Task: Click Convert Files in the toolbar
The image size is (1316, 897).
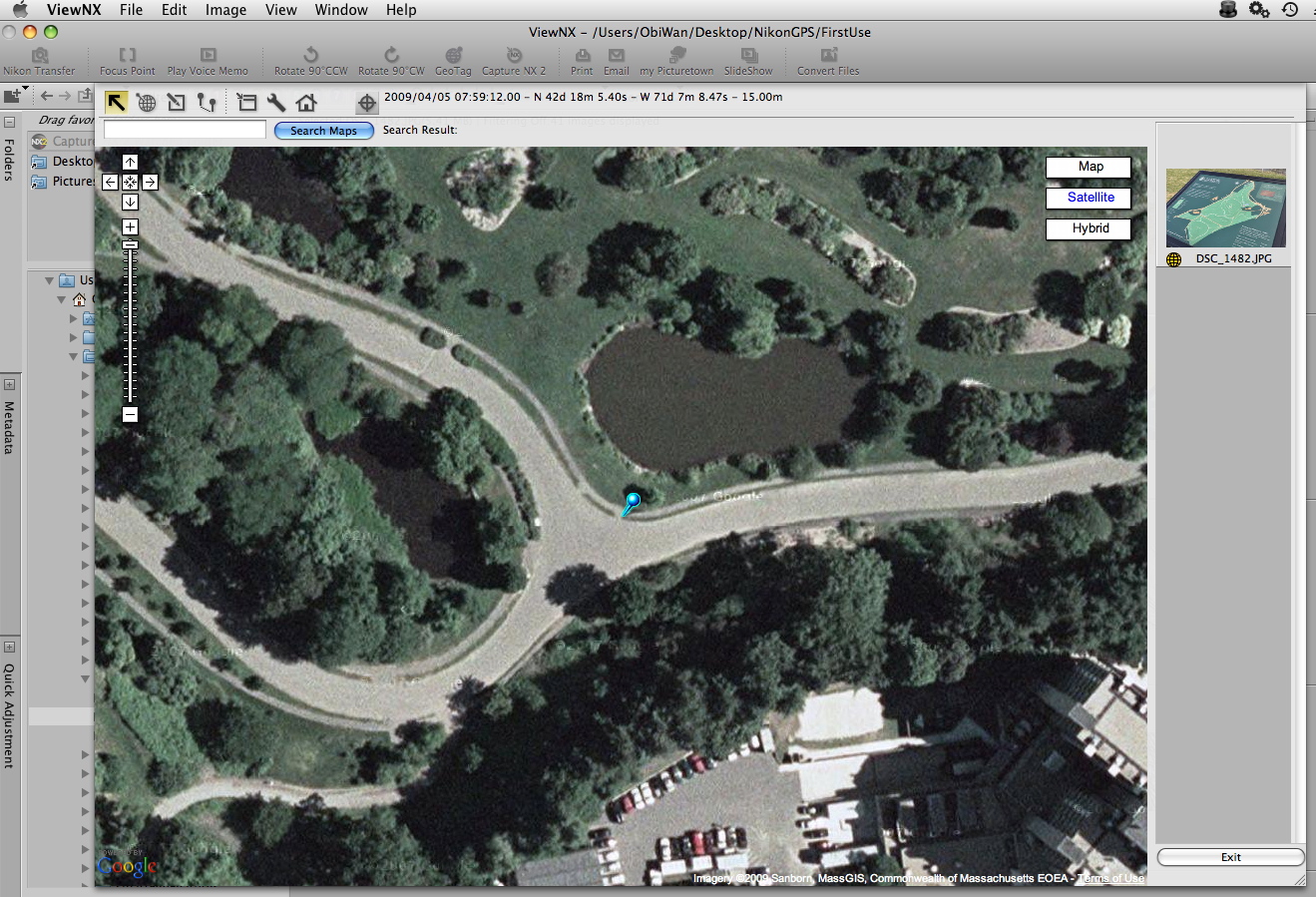Action: pyautogui.click(x=828, y=62)
